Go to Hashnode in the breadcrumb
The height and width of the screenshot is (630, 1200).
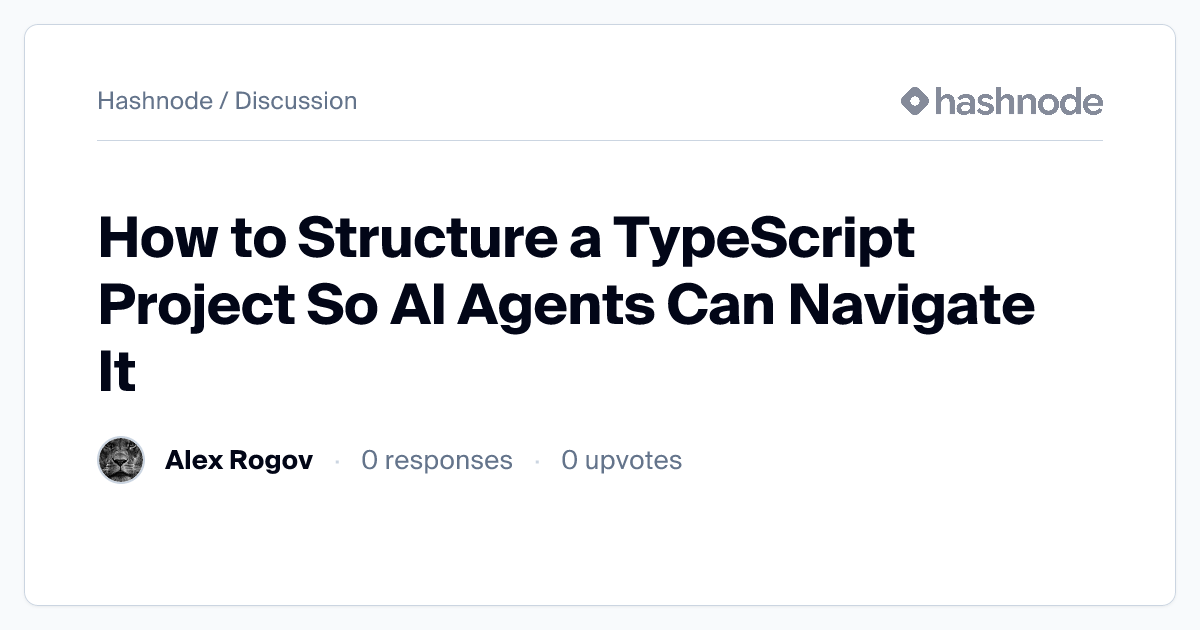click(155, 101)
